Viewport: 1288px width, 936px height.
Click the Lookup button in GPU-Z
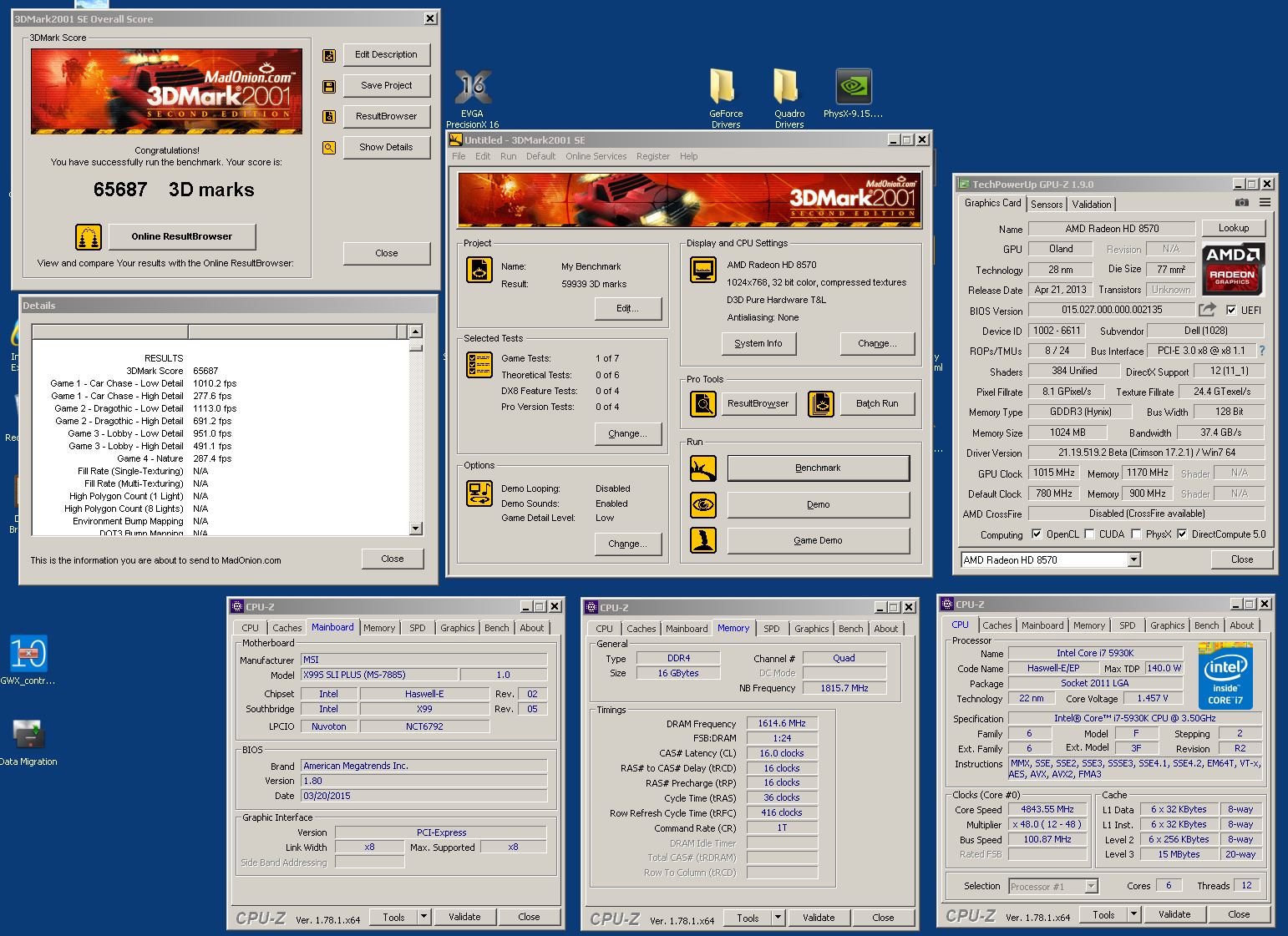[1234, 228]
